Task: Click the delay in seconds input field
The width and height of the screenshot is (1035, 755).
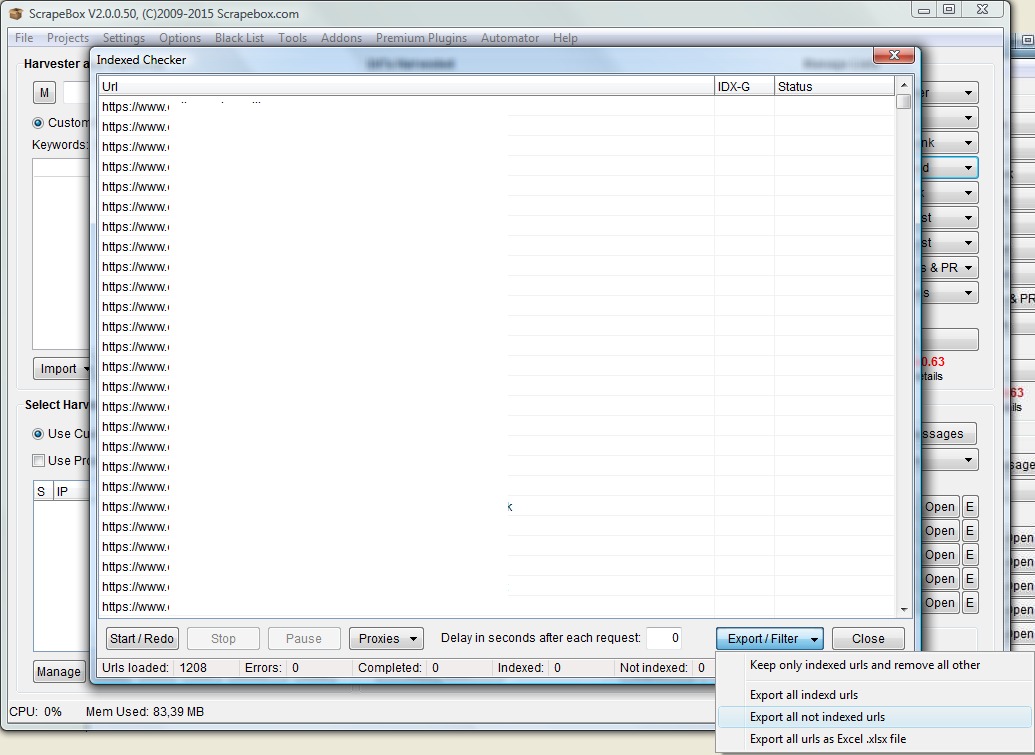Action: (x=664, y=638)
